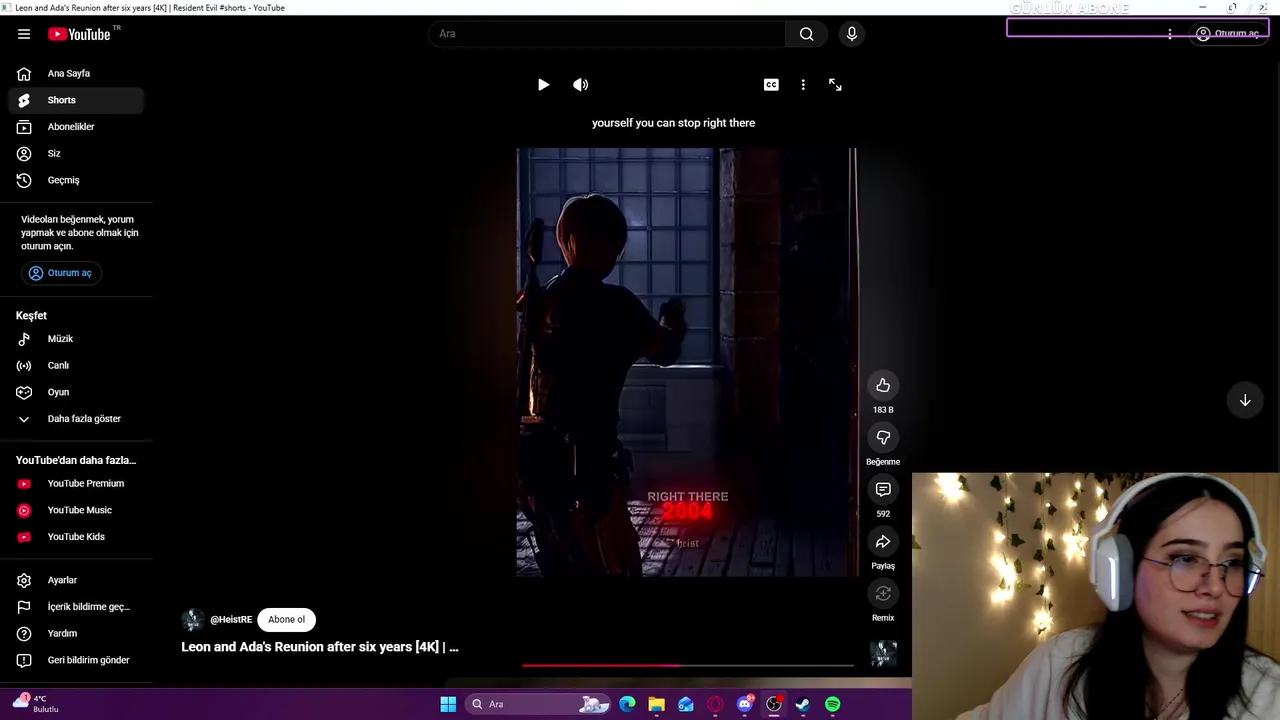Like the Short
Viewport: 1280px width, 720px height.
(x=883, y=385)
